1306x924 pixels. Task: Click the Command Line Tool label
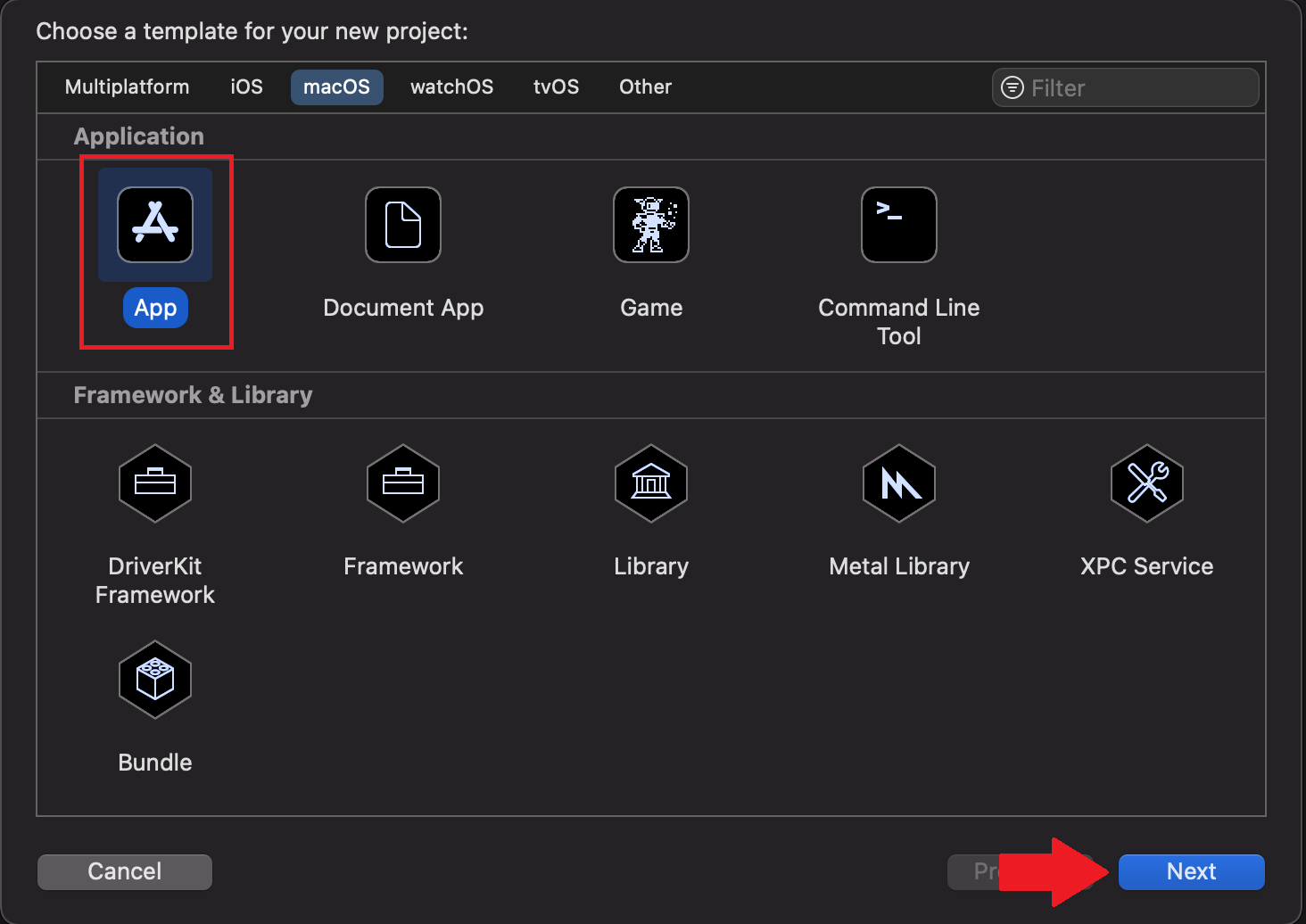point(899,322)
